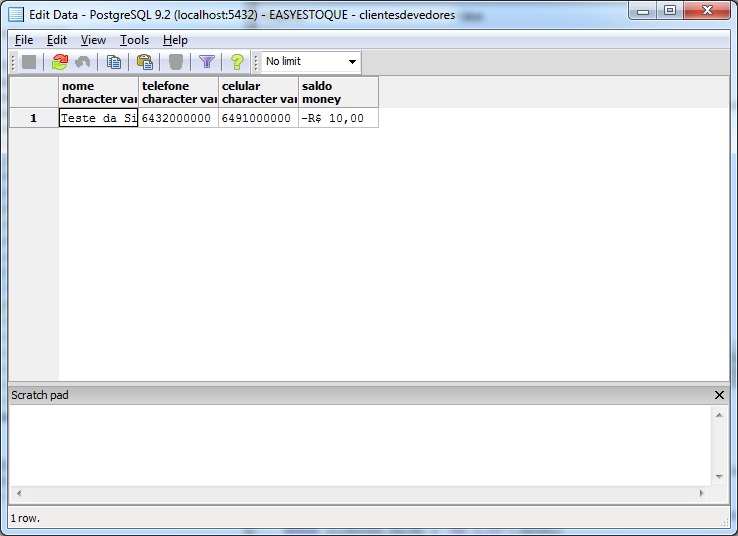738x536 pixels.
Task: Open the Tools menu
Action: pos(134,40)
